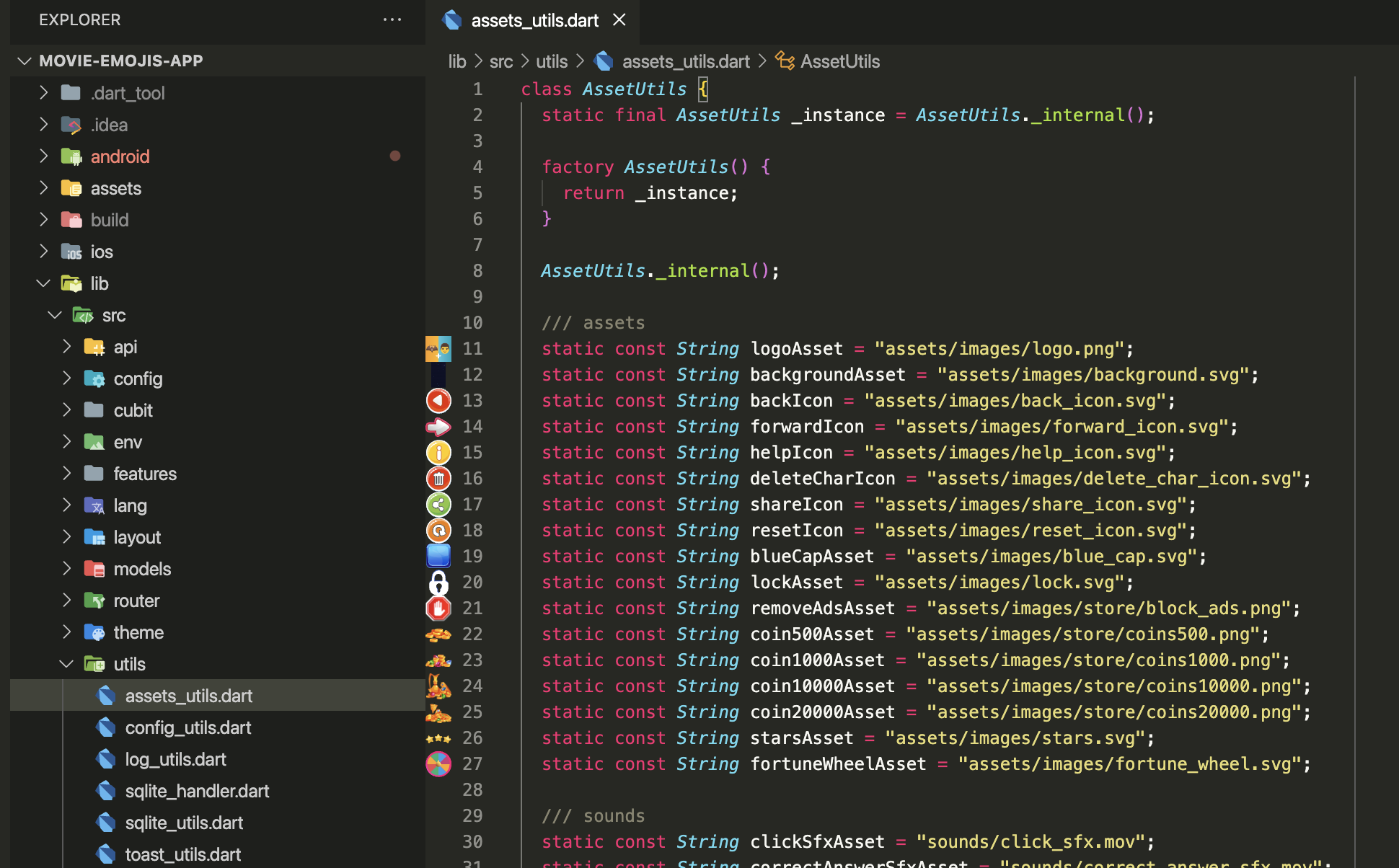Expand the .dart_tool folder chevron
The width and height of the screenshot is (1399, 868).
[x=44, y=92]
